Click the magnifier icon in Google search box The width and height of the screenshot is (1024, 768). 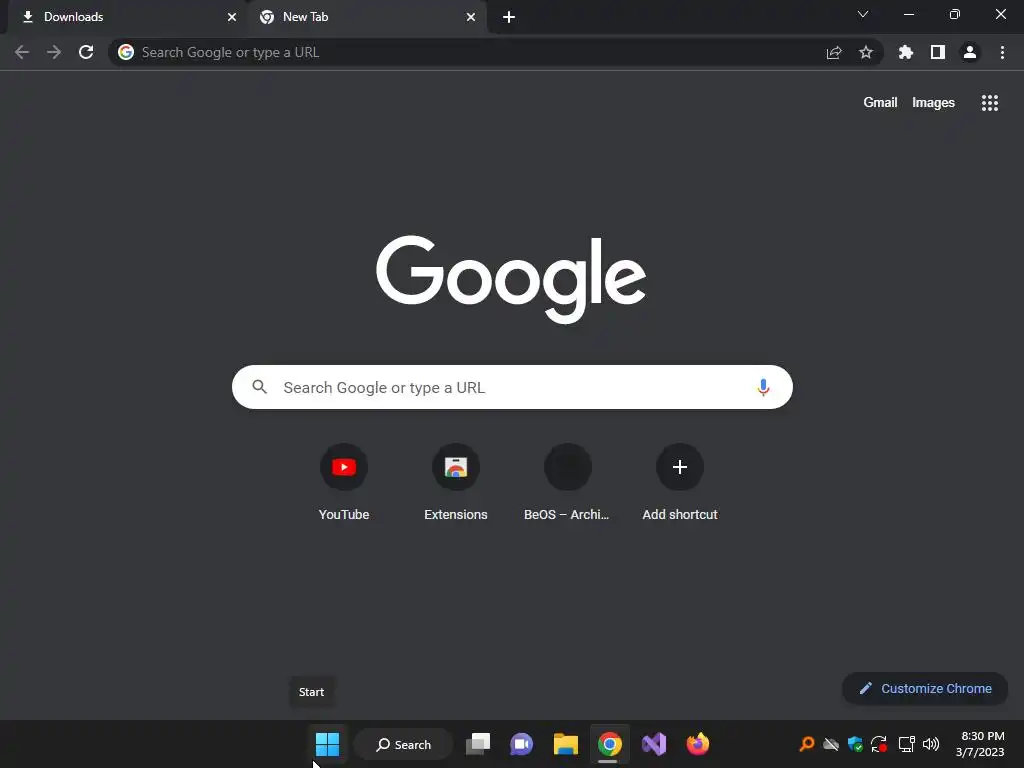(x=259, y=387)
